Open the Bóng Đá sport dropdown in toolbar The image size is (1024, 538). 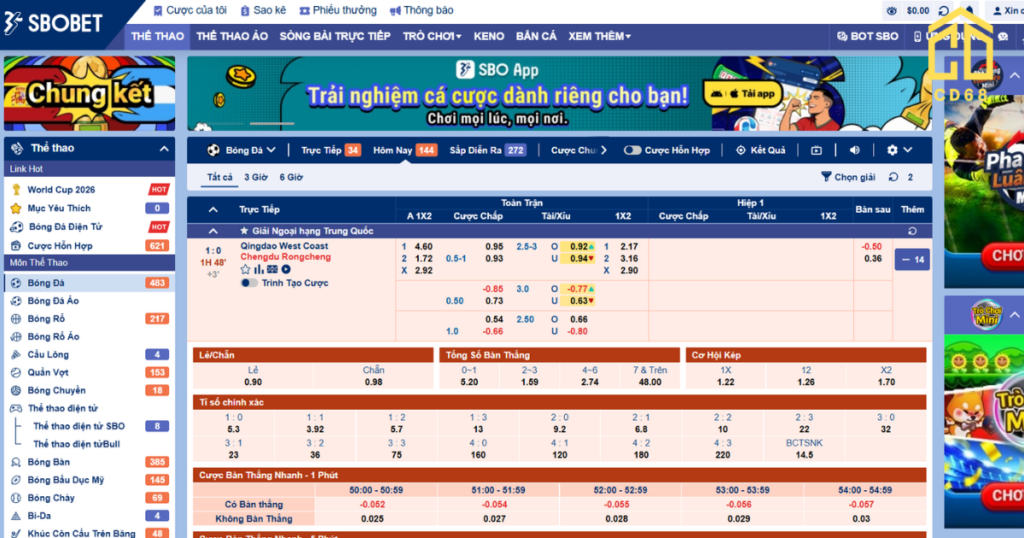pyautogui.click(x=242, y=150)
